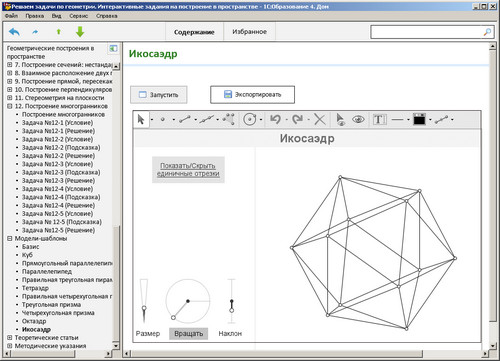The height and width of the screenshot is (361, 500).
Task: Click the Запустить button
Action: pos(159,95)
